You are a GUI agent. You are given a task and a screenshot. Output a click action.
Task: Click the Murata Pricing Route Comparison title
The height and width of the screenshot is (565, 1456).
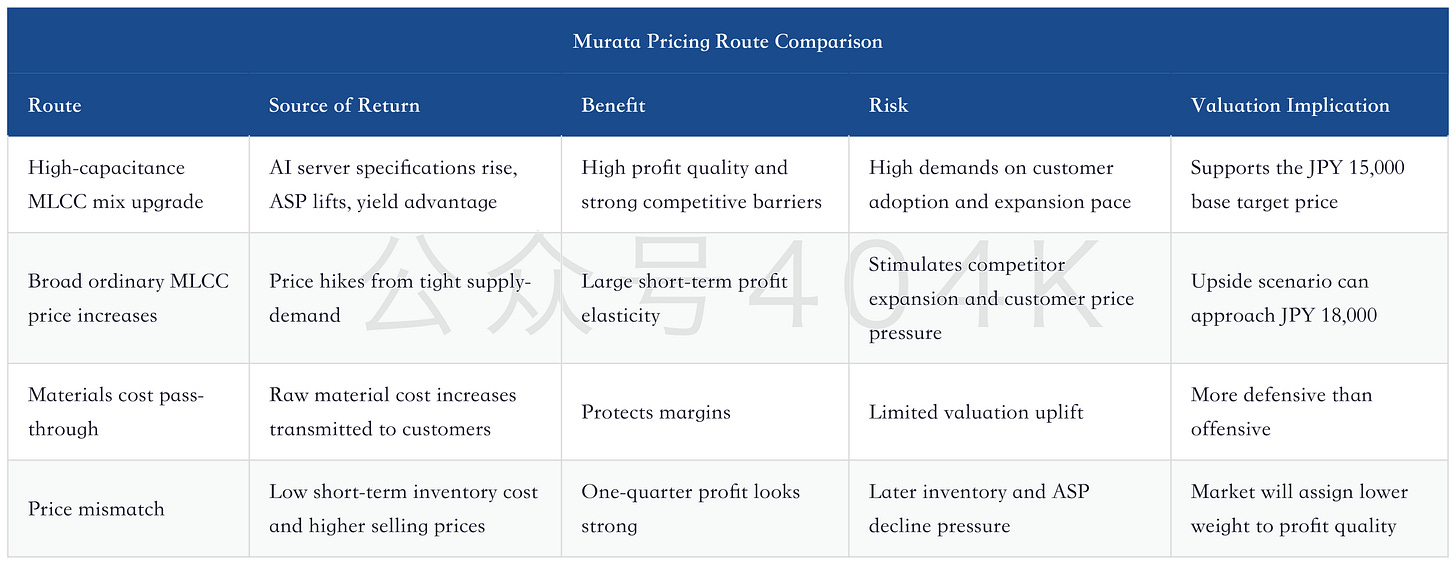click(727, 42)
